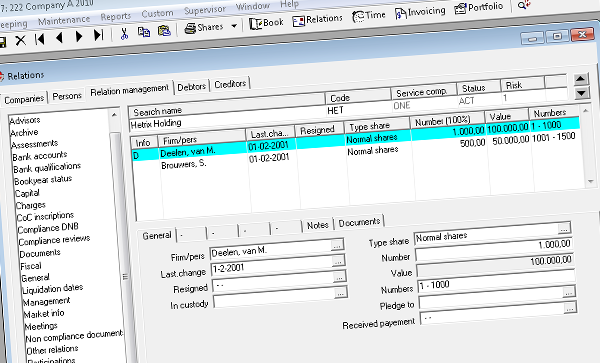Open the Invoicing module
600x363 pixels.
point(420,12)
